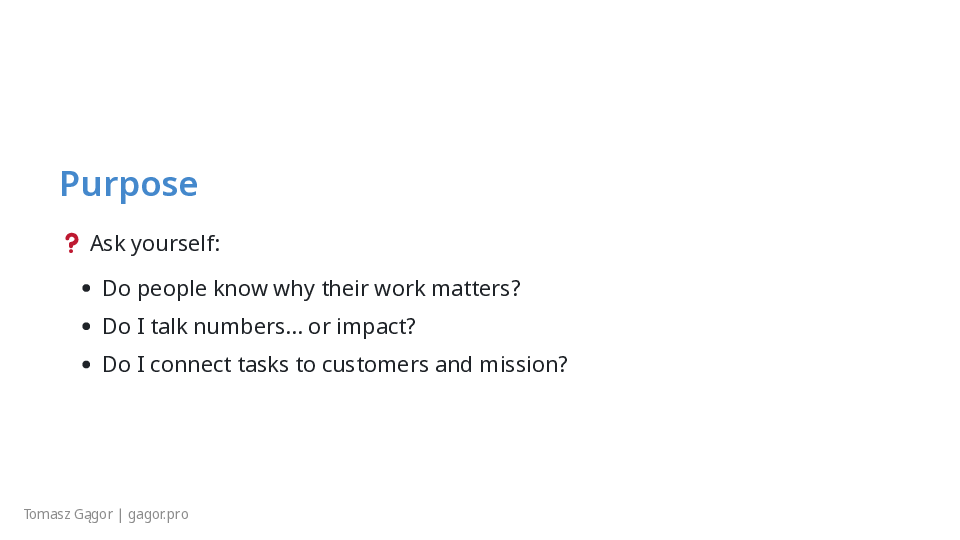The height and width of the screenshot is (540, 960).
Task: Select the bullet dot before "Do people know"
Action: 86,289
